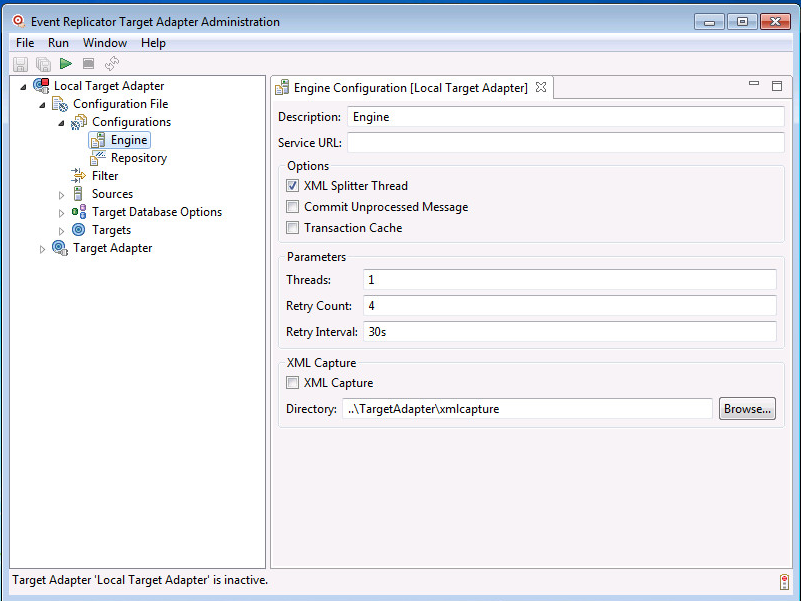Click the Refresh toolbar icon

point(112,64)
